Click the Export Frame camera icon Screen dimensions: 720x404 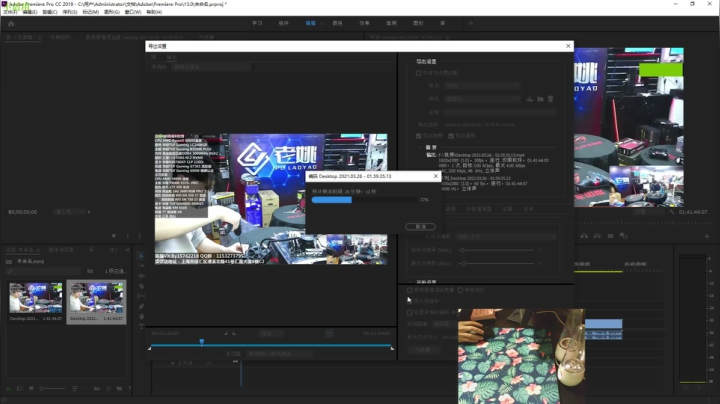coord(610,236)
